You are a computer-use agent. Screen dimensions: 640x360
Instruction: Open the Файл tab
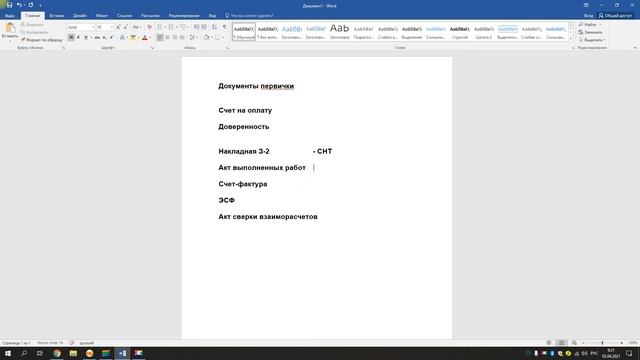10,16
